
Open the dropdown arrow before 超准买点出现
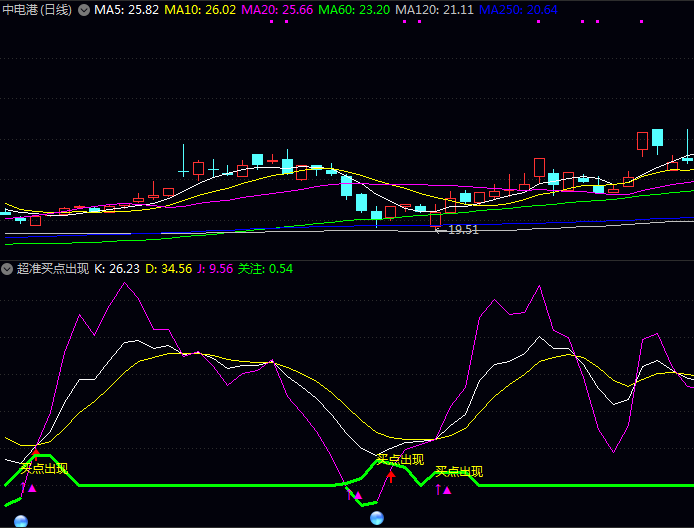click(x=8, y=269)
